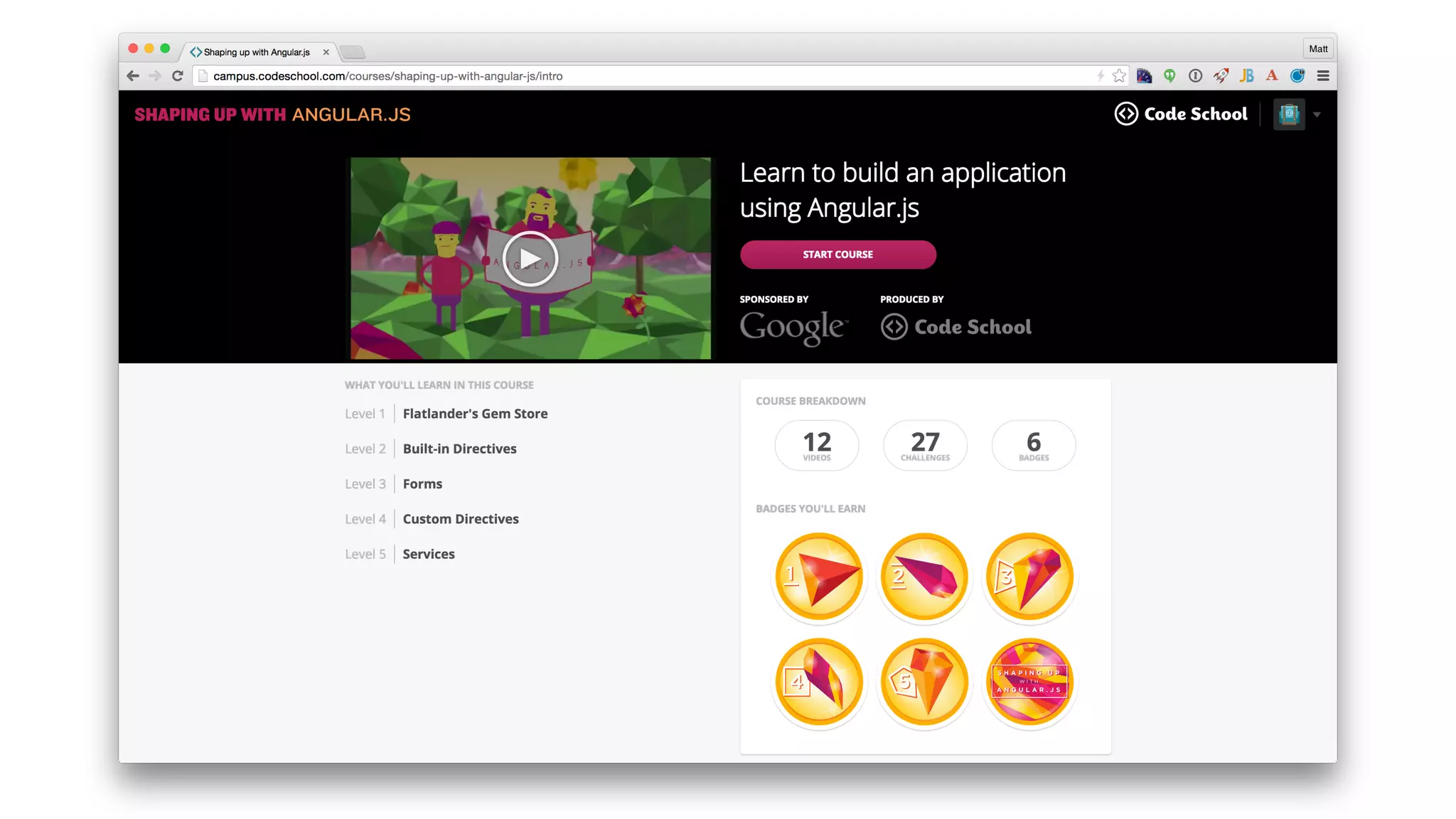Click the Shaping Up With Angular.js title
1456x819 pixels.
click(x=272, y=114)
